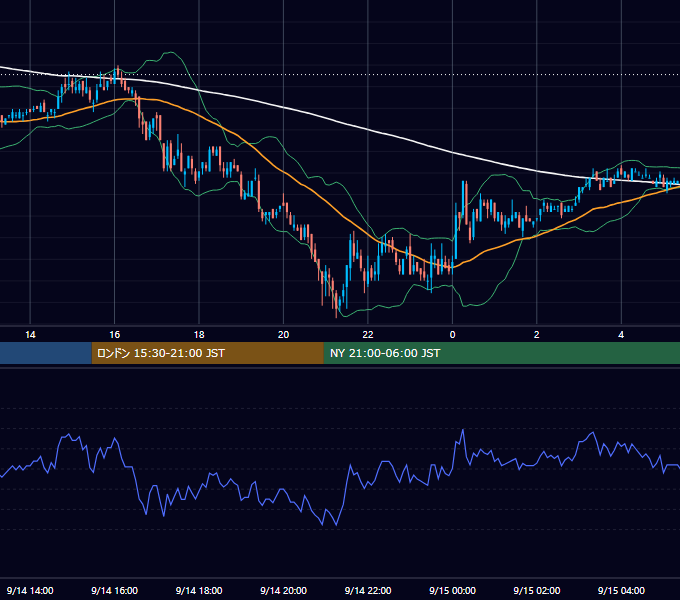Click the '9/15 00:00' date label
The width and height of the screenshot is (680, 600).
click(x=452, y=590)
